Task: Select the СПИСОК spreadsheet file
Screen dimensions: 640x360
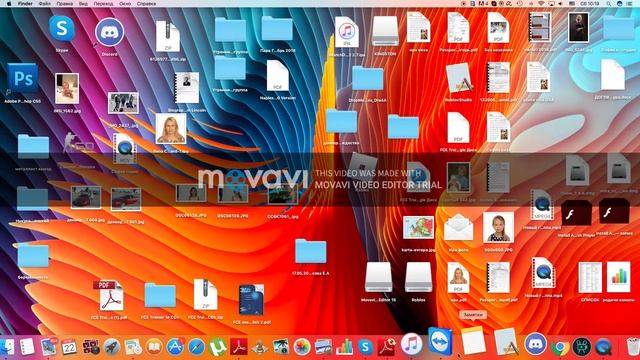Action: (x=590, y=278)
